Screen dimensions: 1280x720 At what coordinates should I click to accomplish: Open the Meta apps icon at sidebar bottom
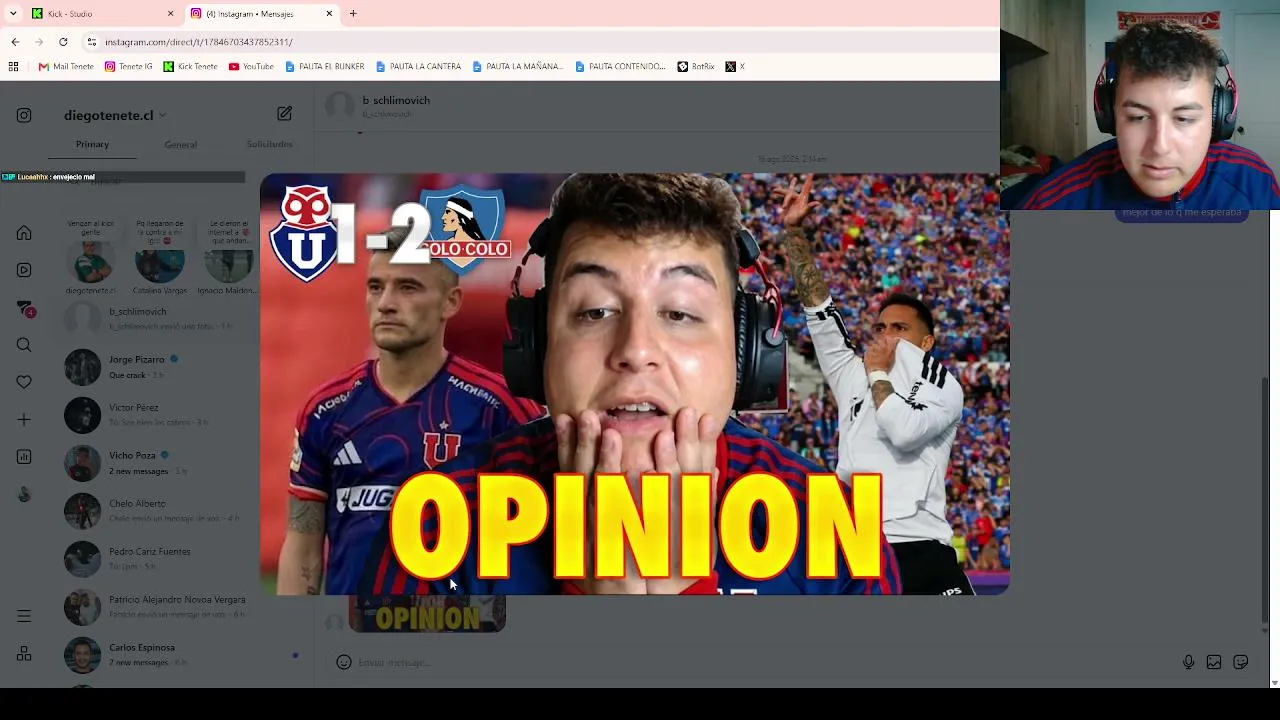24,654
